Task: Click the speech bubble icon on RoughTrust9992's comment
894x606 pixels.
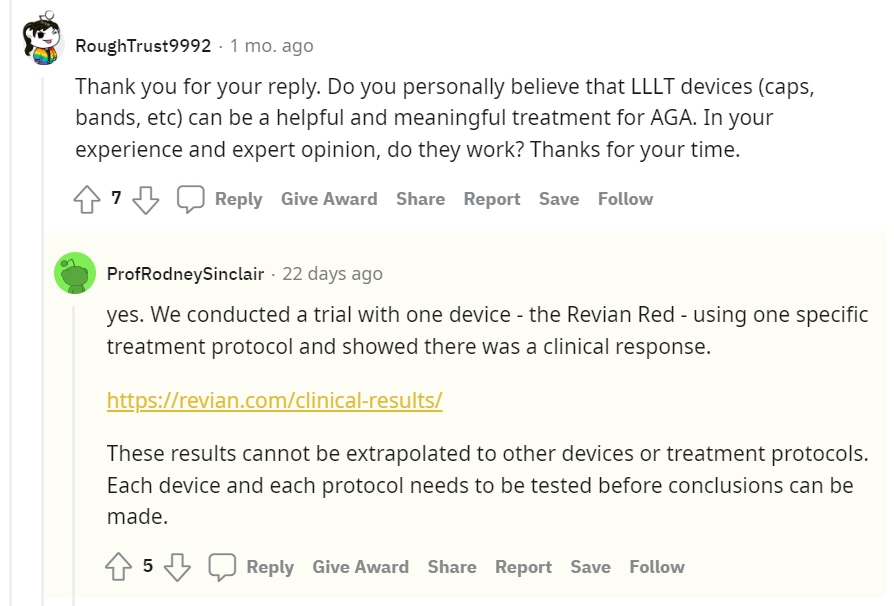Action: pyautogui.click(x=191, y=199)
